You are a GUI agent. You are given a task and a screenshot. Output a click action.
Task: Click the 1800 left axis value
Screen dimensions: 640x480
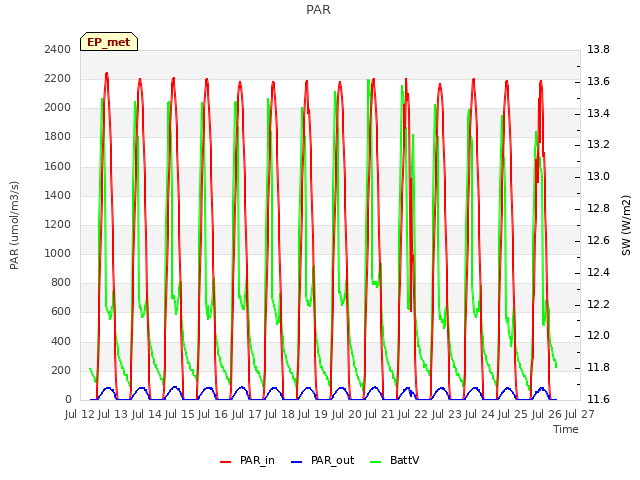pyautogui.click(x=58, y=136)
